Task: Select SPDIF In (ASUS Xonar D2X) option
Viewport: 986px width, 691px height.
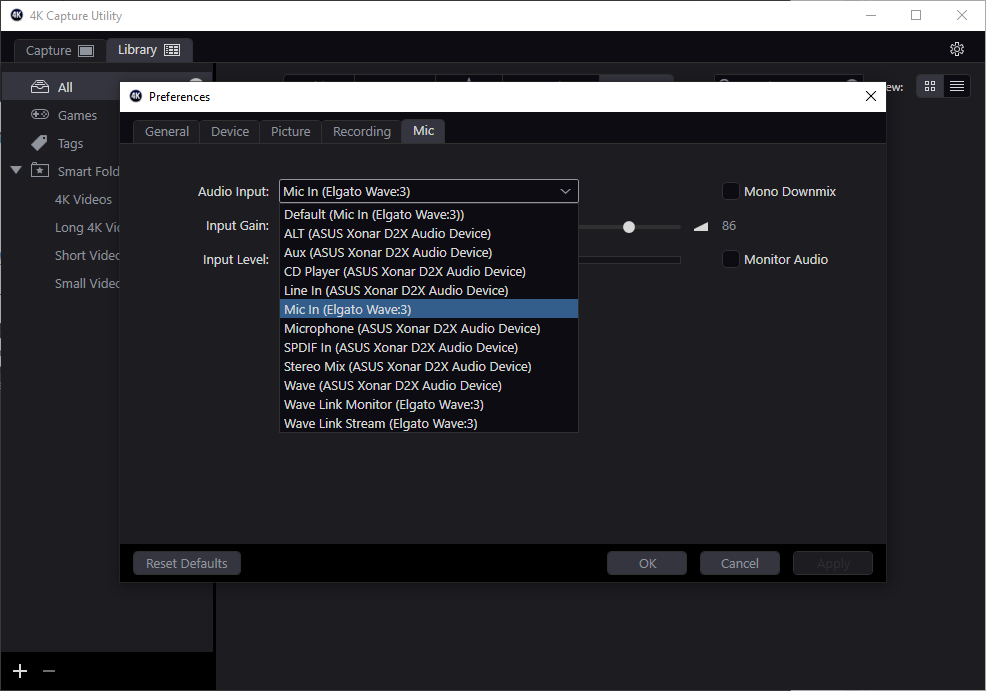Action: pyautogui.click(x=428, y=347)
